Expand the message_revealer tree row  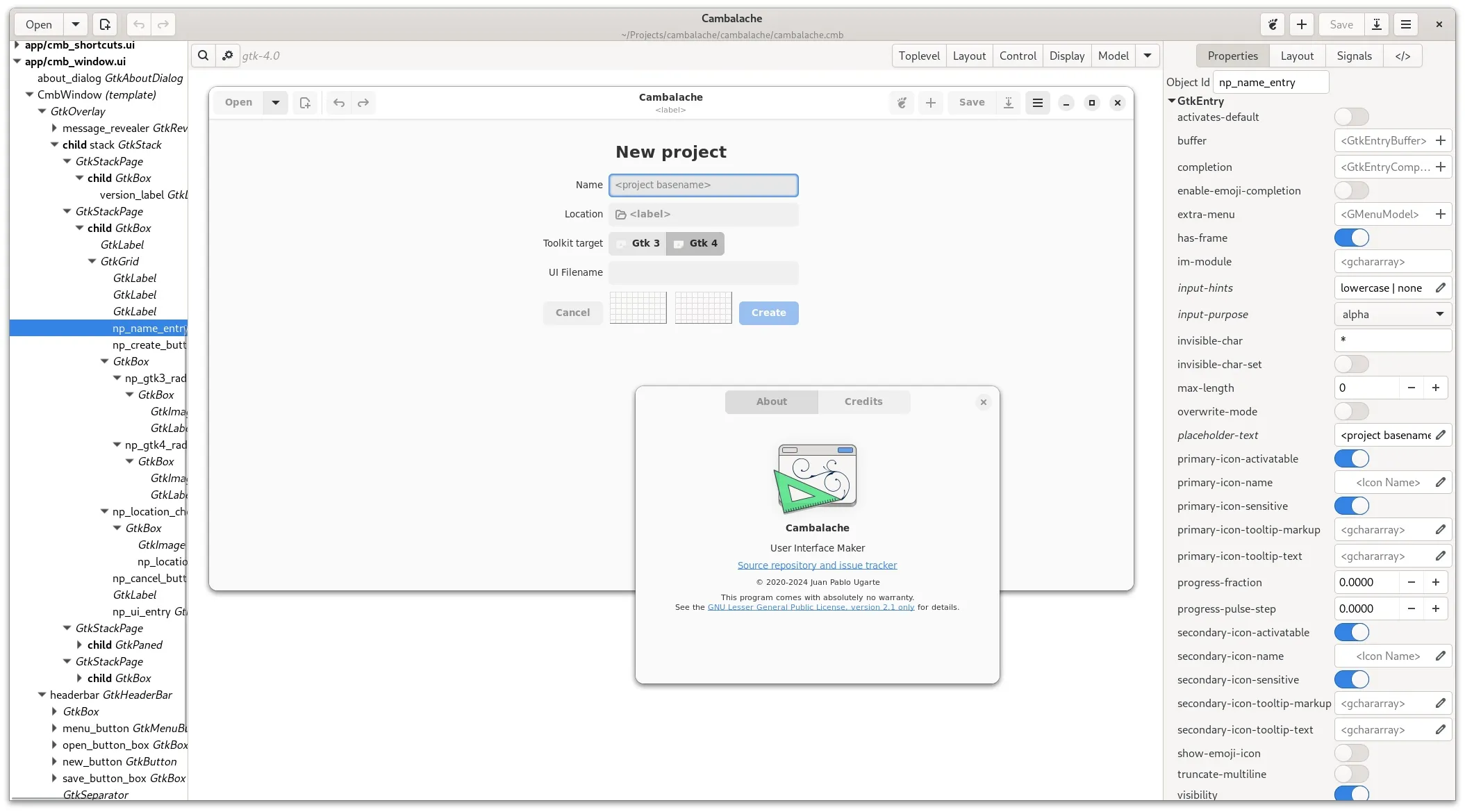pos(54,128)
